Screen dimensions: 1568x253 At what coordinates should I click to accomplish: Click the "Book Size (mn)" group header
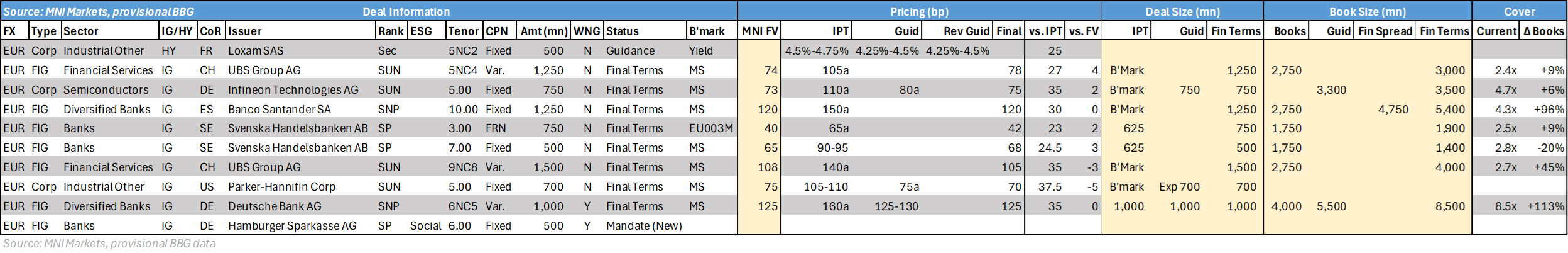pyautogui.click(x=1367, y=11)
